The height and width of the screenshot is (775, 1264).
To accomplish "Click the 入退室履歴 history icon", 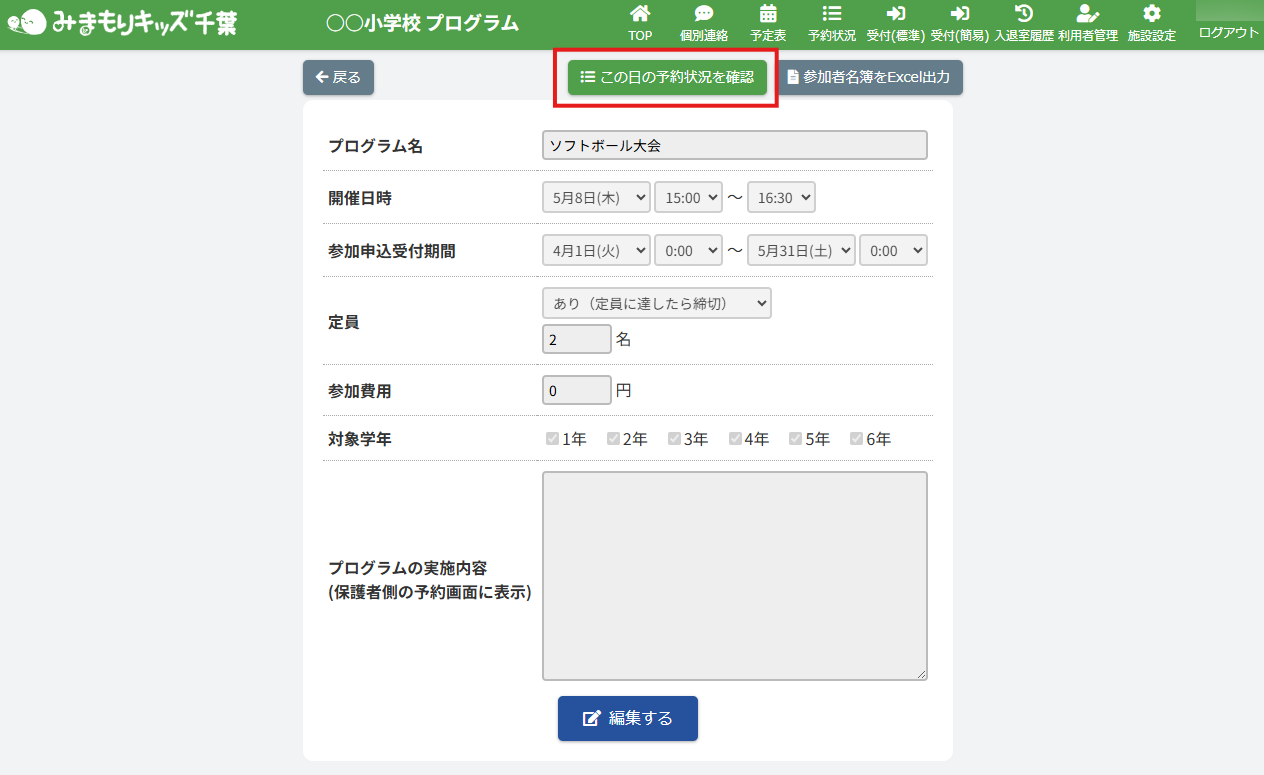I will point(1023,14).
